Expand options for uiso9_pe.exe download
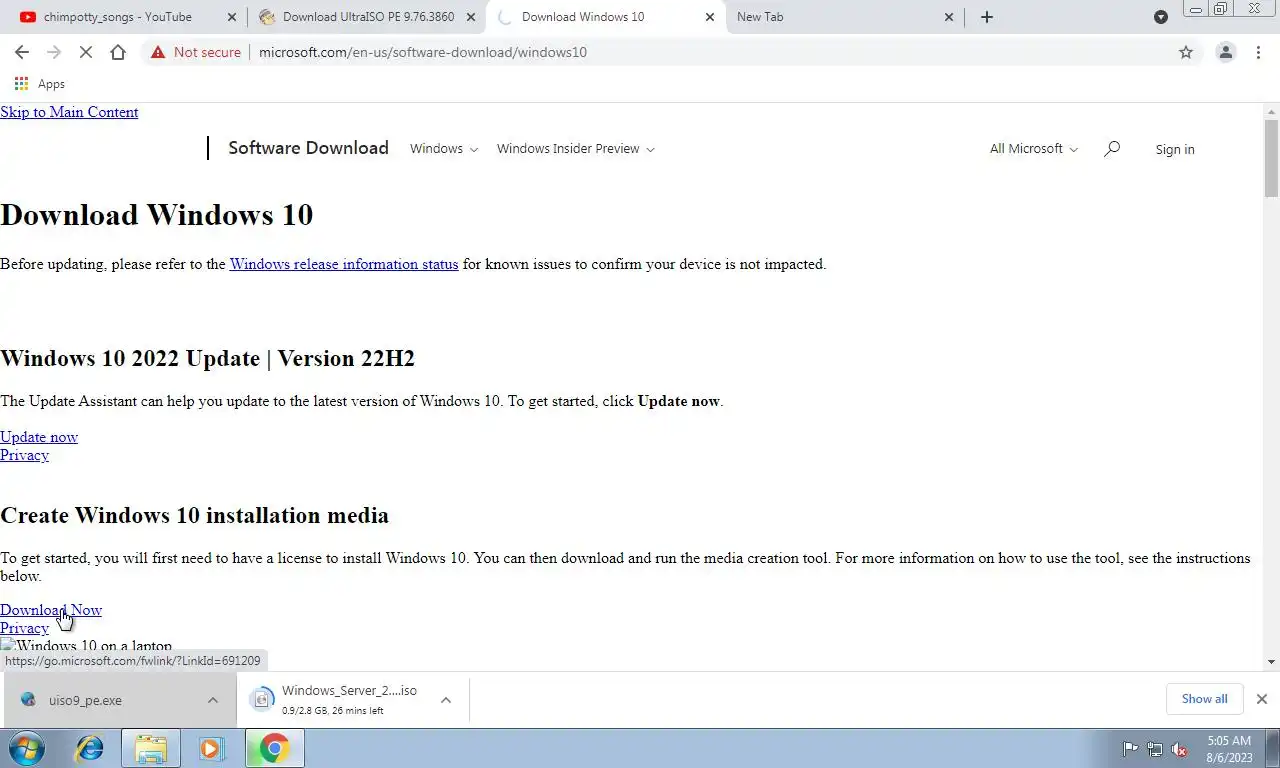Screen dimensions: 1280x768 click(213, 700)
